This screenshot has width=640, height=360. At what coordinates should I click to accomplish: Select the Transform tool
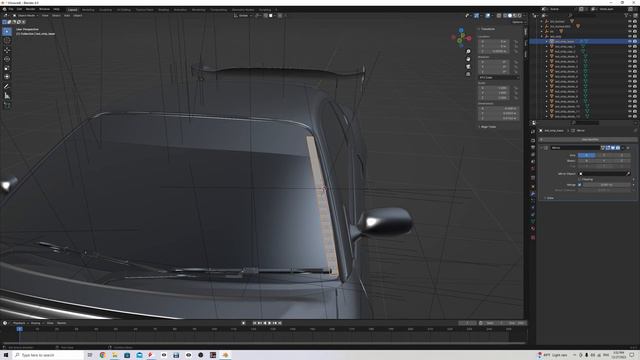click(x=7, y=77)
